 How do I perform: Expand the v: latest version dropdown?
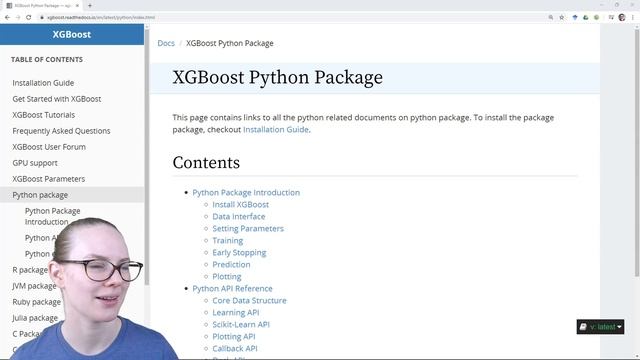pos(600,327)
